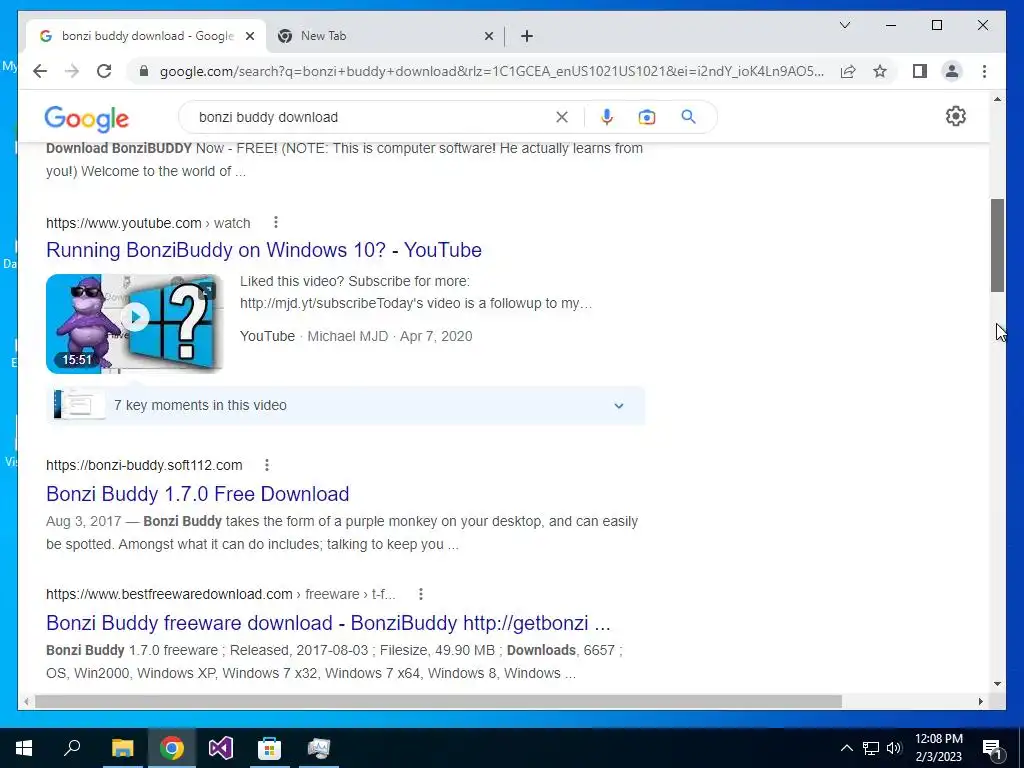Image resolution: width=1024 pixels, height=768 pixels.
Task: Click the https://bonzi-buddy.soft112.com URL text
Action: [x=144, y=465]
